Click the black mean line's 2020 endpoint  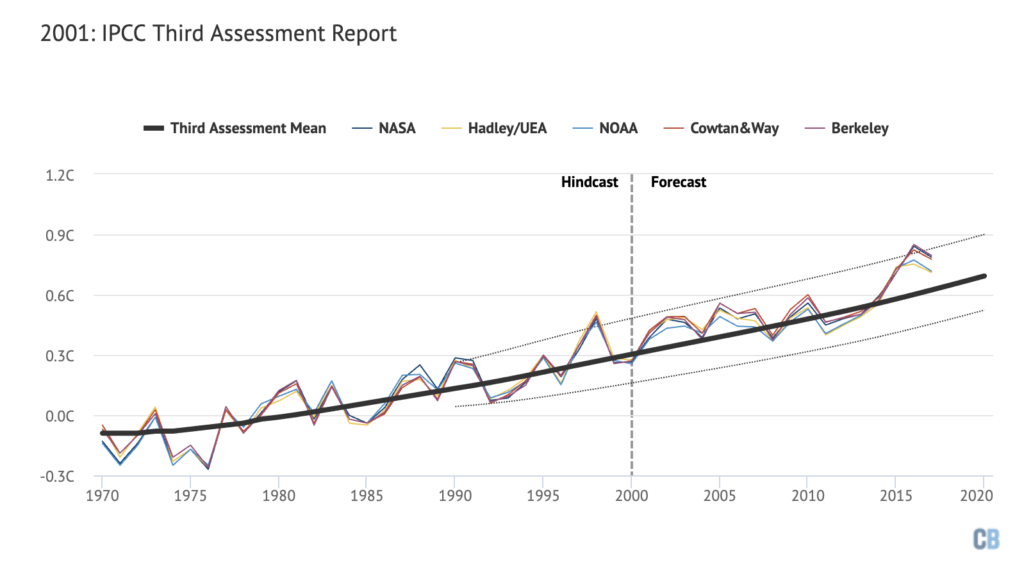983,276
